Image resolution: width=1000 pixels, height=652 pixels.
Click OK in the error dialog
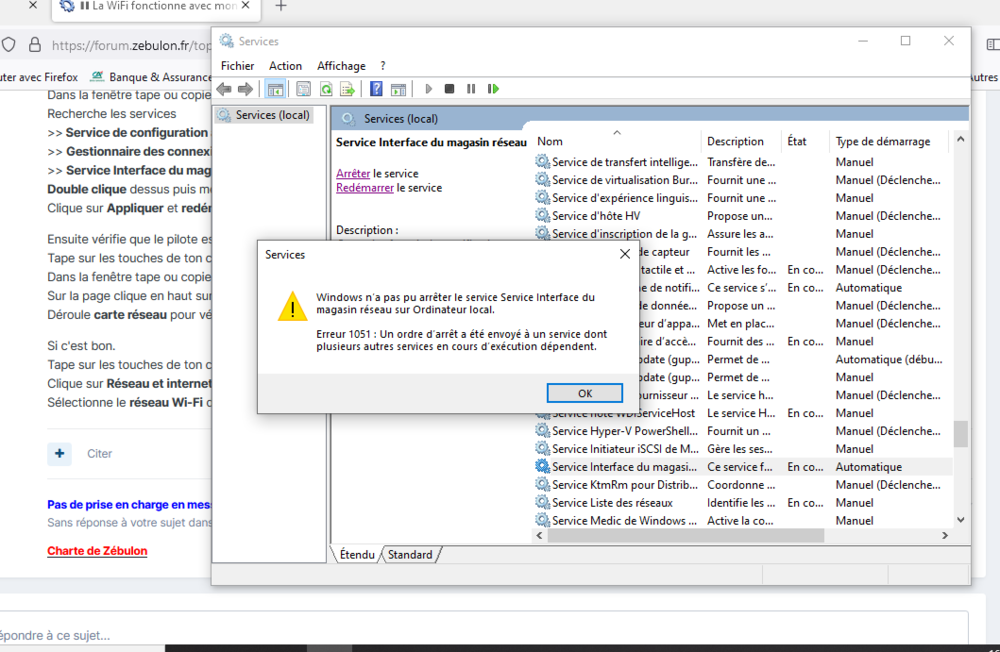[x=585, y=393]
